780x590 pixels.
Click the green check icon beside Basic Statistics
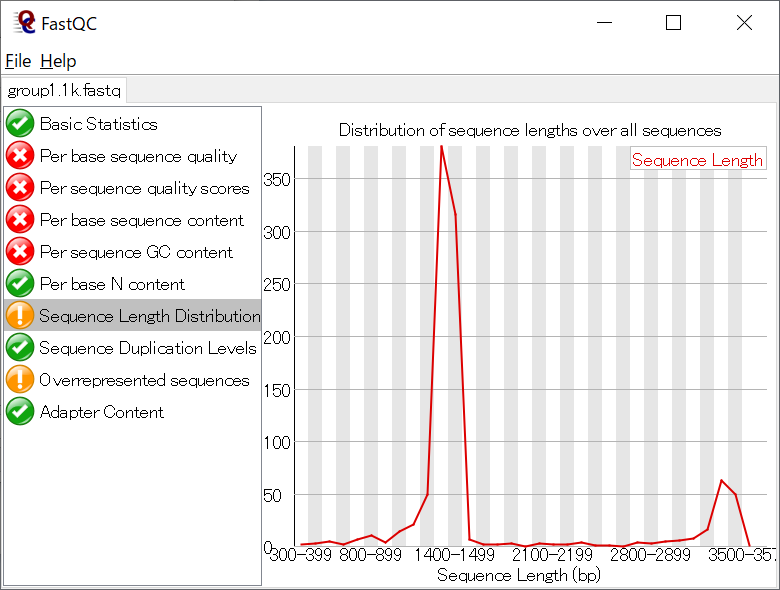[20, 123]
